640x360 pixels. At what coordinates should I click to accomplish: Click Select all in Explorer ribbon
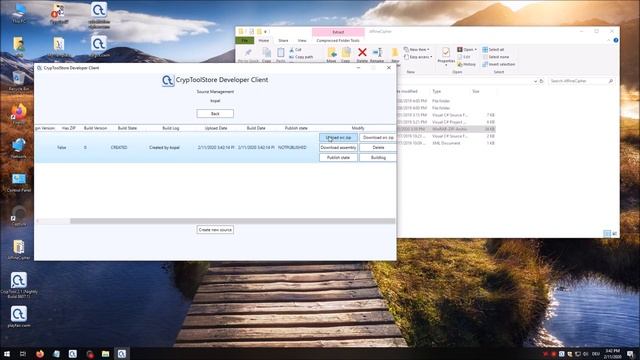493,49
